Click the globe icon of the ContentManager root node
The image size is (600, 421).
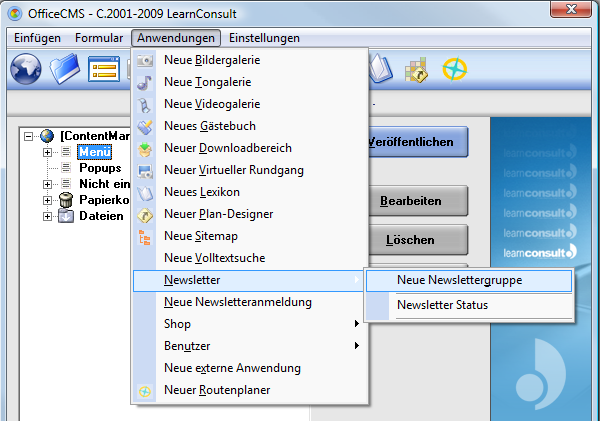tap(47, 135)
